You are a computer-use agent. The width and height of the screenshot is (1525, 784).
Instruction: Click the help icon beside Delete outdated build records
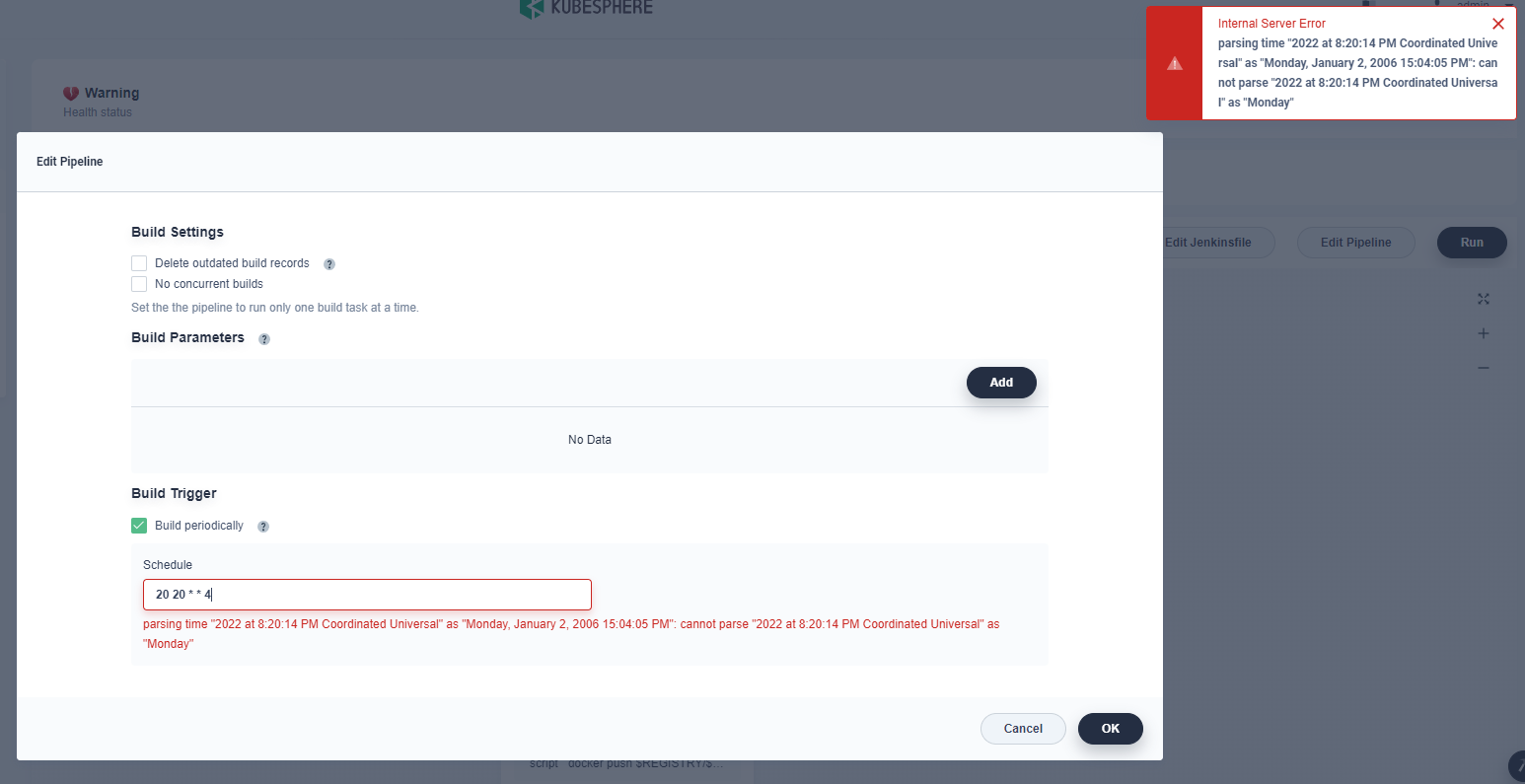328,263
